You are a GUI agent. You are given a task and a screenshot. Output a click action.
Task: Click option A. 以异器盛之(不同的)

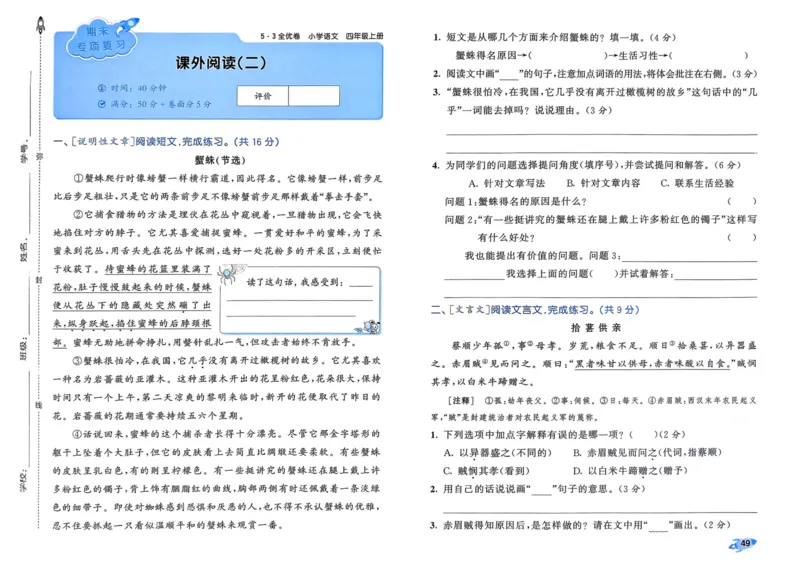[497, 453]
